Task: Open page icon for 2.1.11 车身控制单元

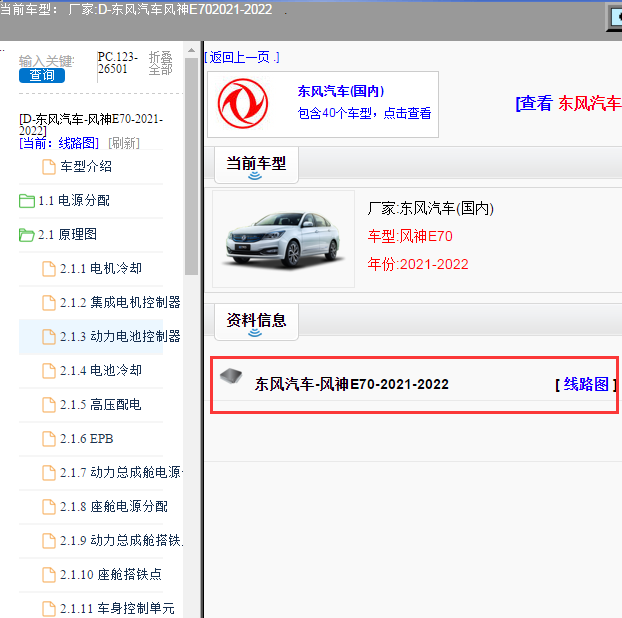Action: (x=49, y=609)
